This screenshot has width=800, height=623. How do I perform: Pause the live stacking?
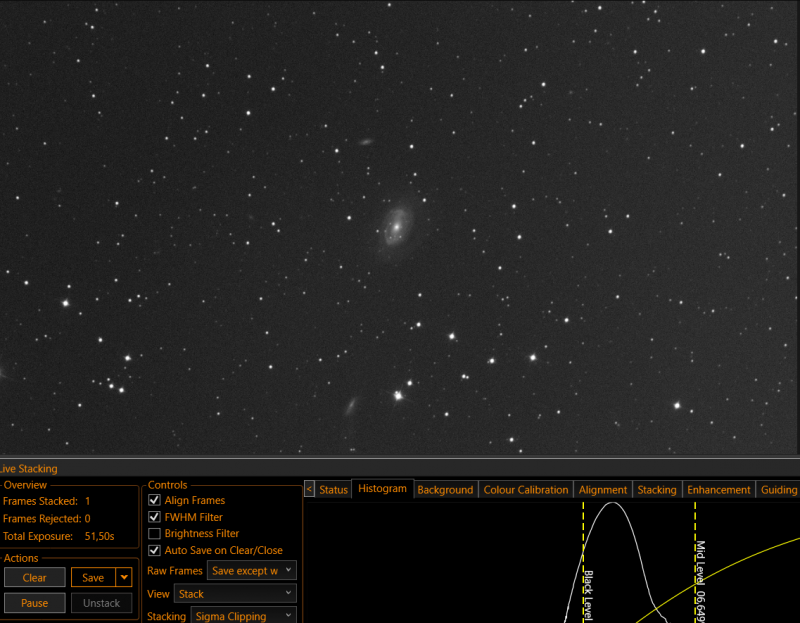35,603
